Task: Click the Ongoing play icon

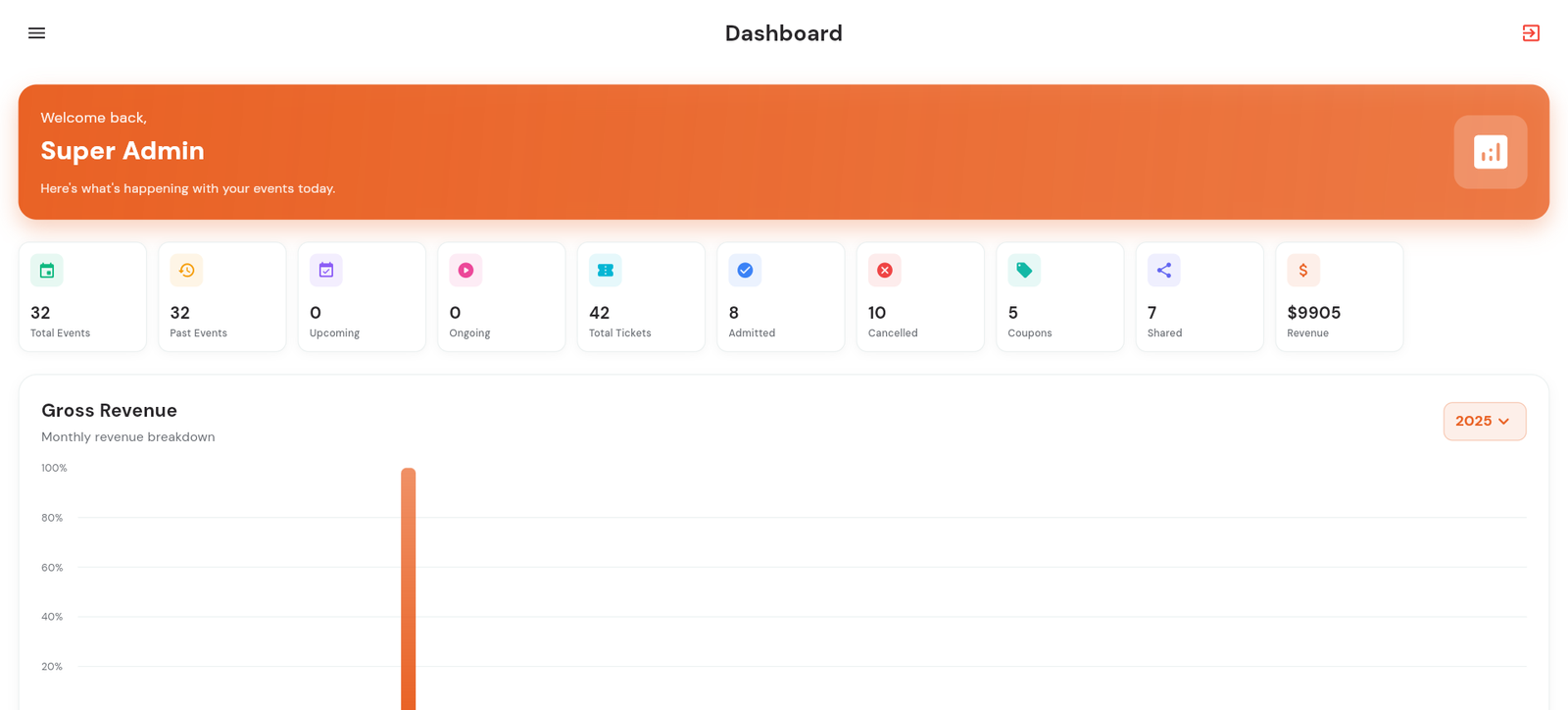Action: pyautogui.click(x=465, y=271)
